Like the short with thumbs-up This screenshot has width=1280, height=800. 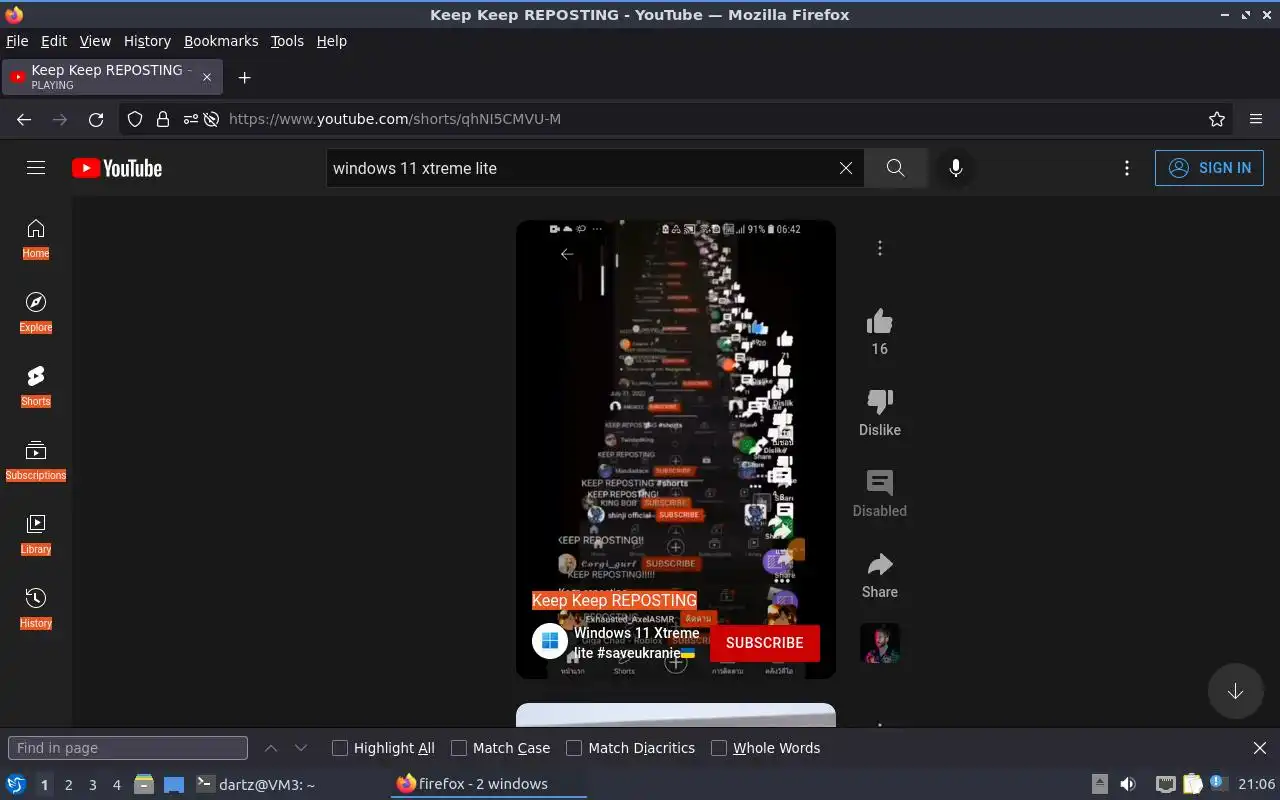[880, 321]
